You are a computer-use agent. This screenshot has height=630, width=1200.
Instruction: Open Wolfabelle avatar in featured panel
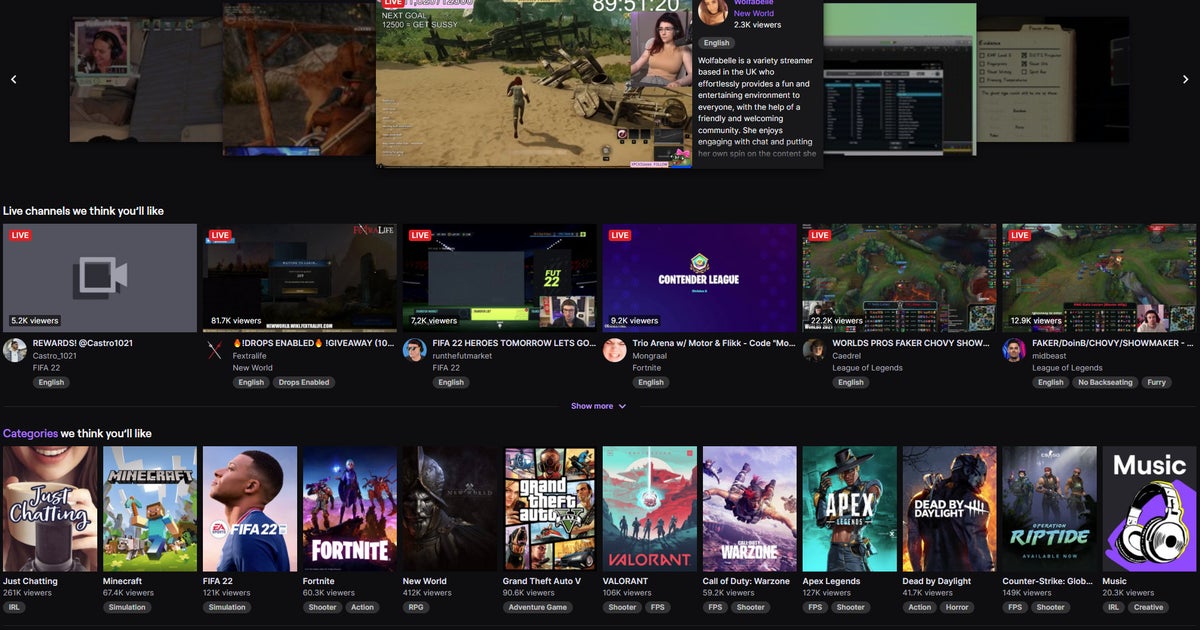[x=713, y=12]
